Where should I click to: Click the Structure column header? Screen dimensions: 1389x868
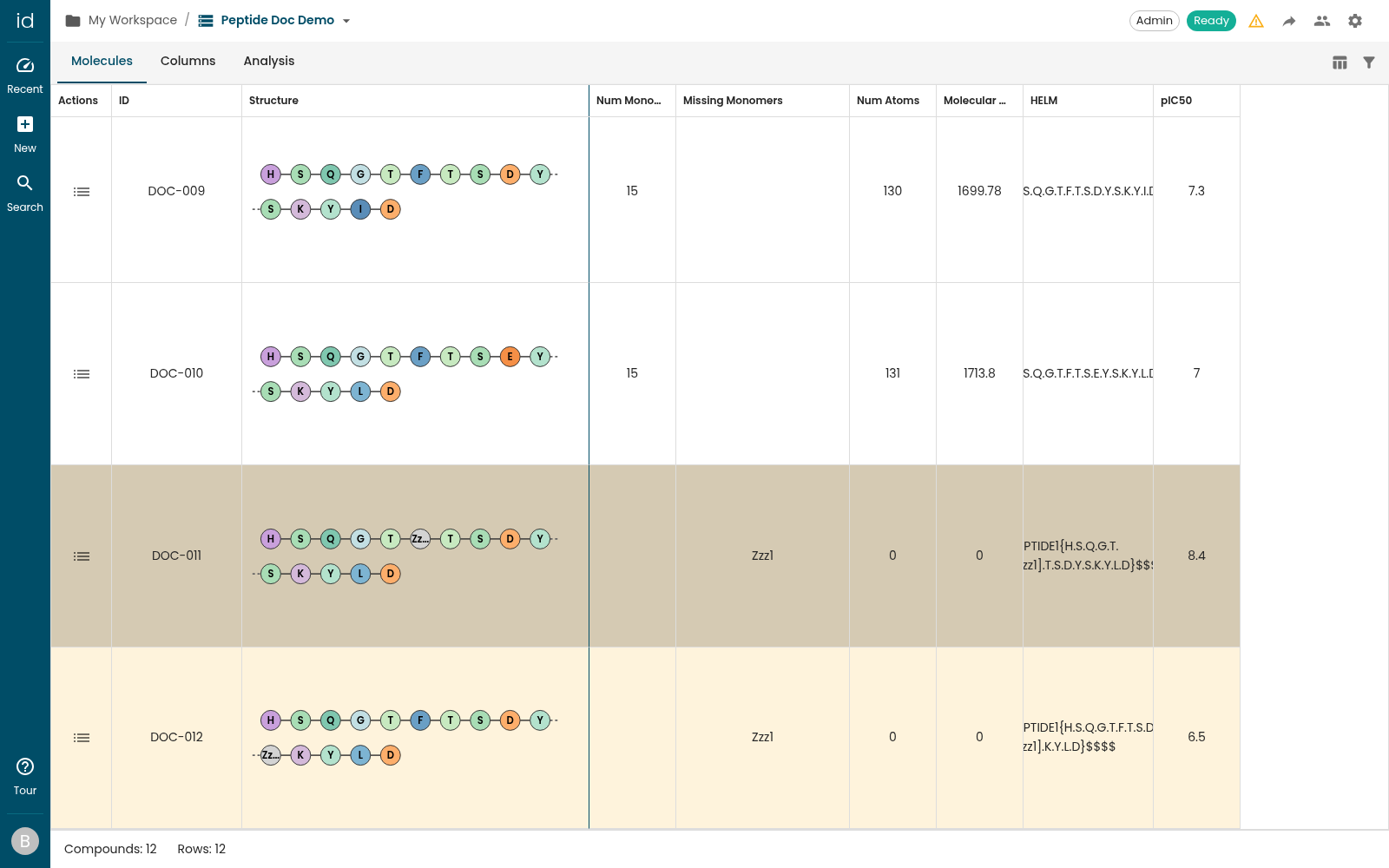point(416,101)
